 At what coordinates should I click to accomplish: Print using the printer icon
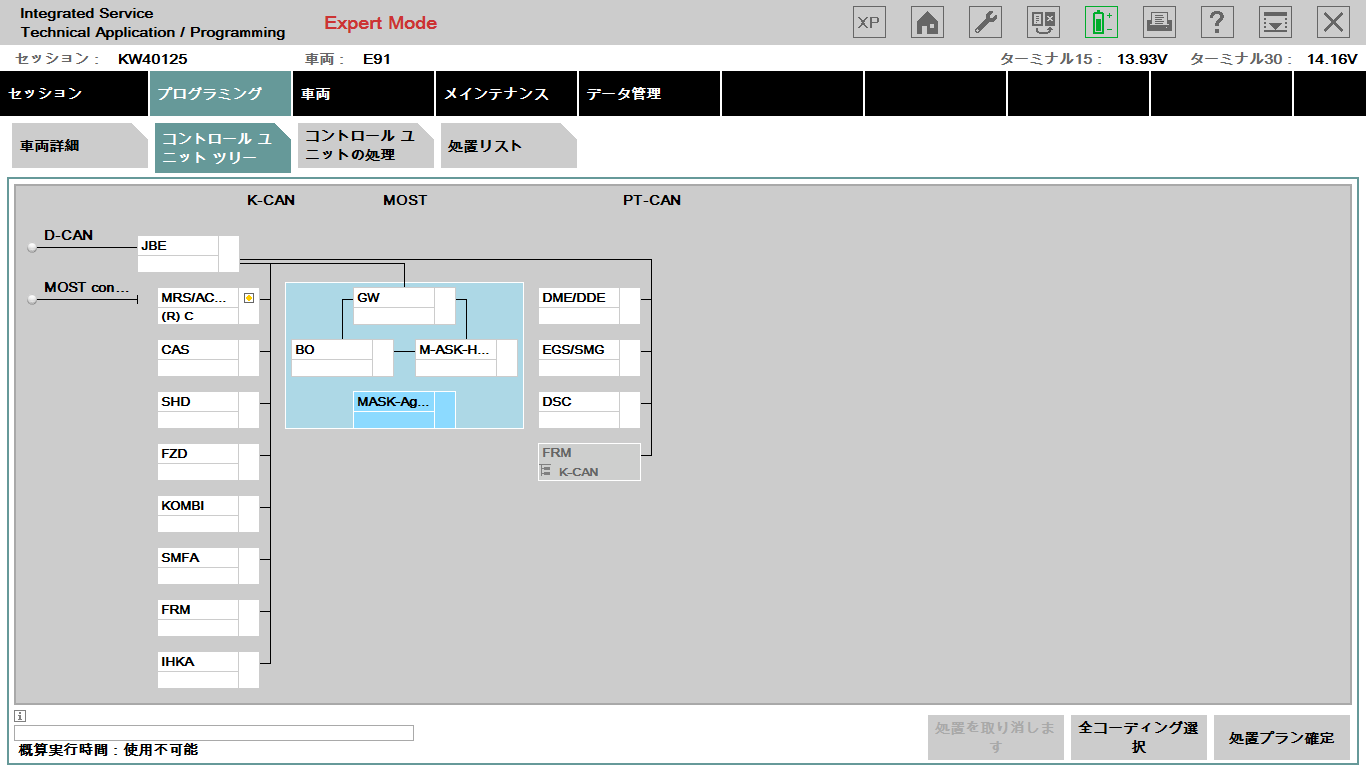click(x=1159, y=22)
